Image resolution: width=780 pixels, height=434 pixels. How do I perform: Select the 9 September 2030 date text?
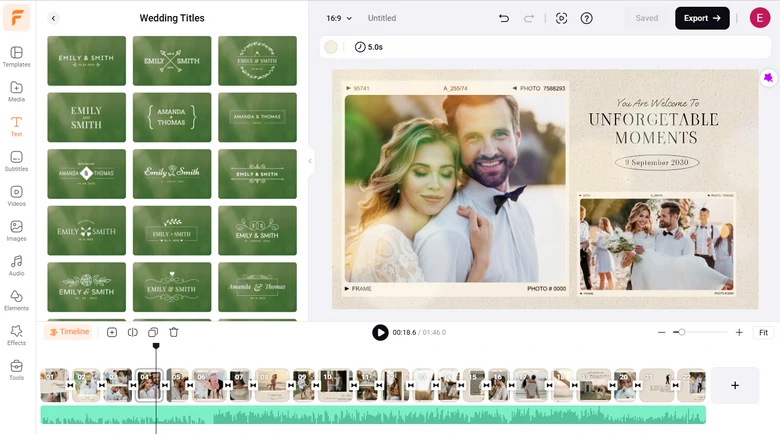pyautogui.click(x=657, y=162)
